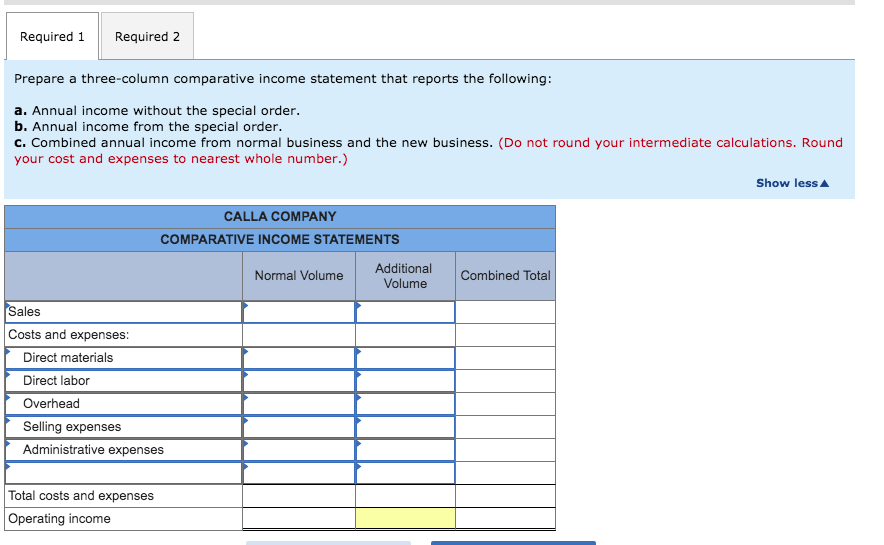Click the Combined Total column header
This screenshot has width=884, height=545.
coord(505,276)
